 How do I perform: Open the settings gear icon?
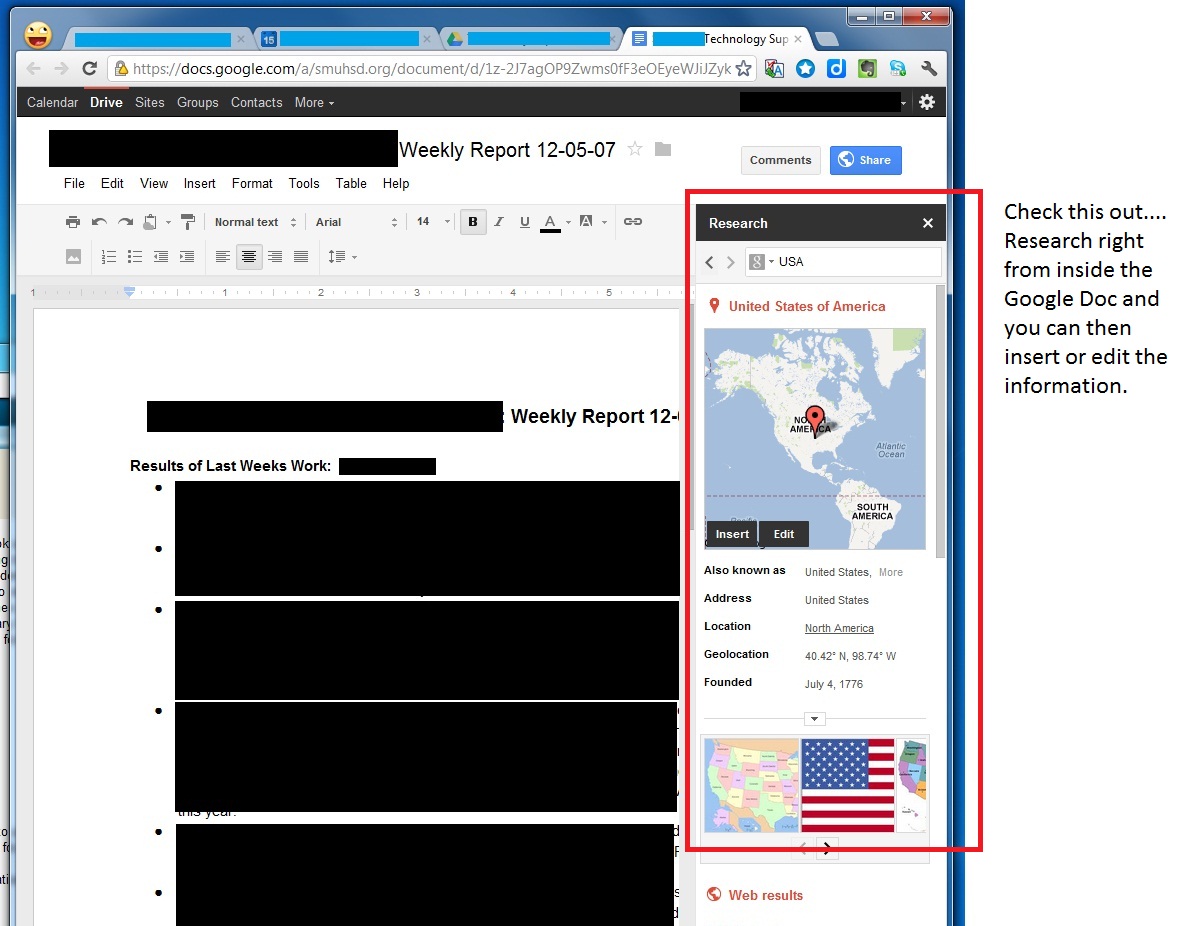pyautogui.click(x=927, y=102)
